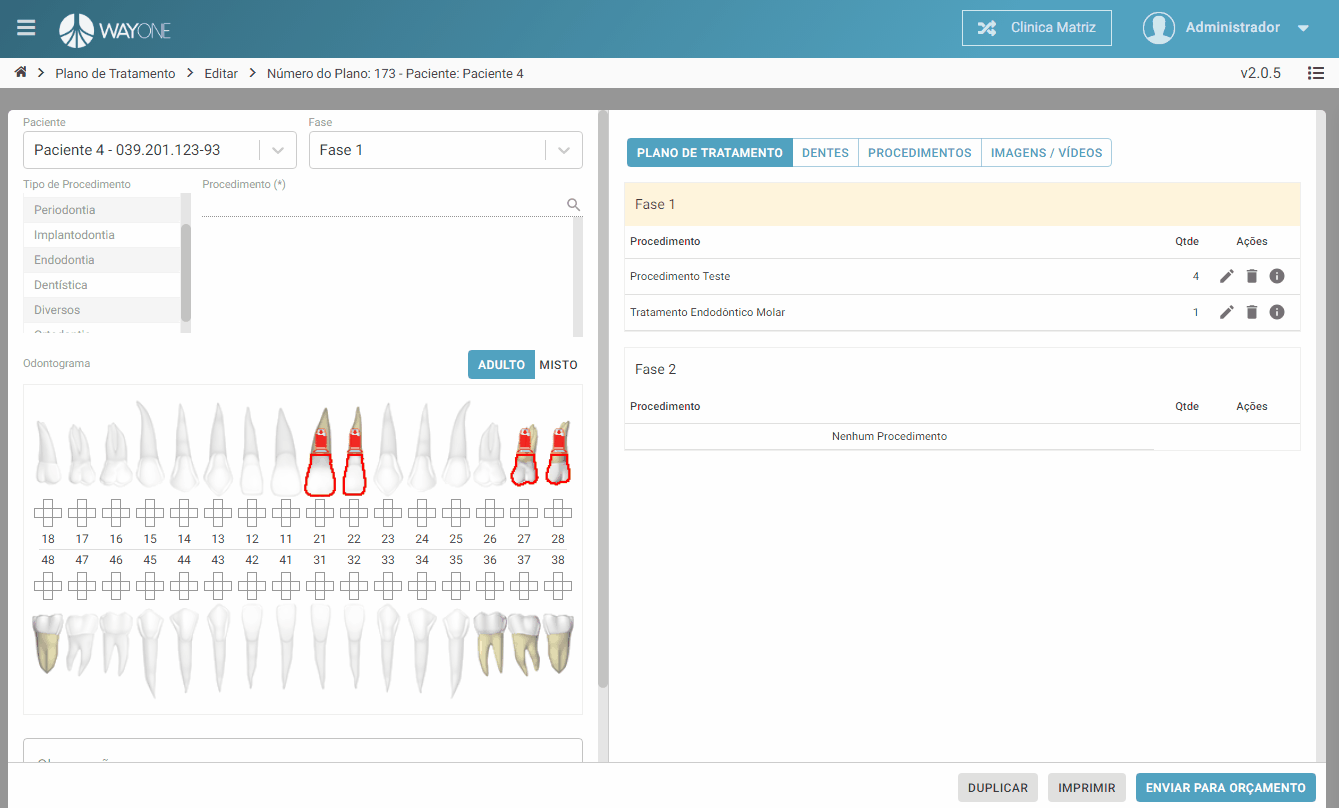Open the hamburger navigation menu
Image resolution: width=1339 pixels, height=808 pixels.
point(26,28)
